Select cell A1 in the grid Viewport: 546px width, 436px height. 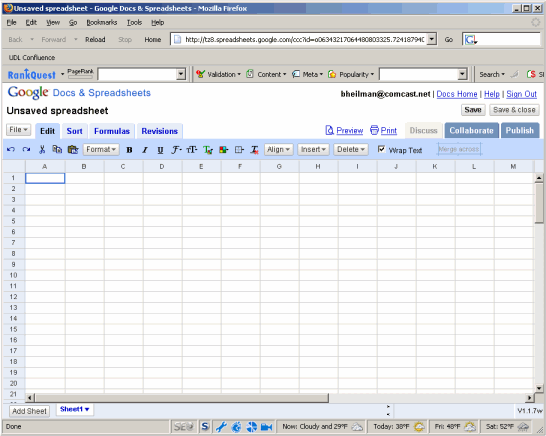[45, 178]
